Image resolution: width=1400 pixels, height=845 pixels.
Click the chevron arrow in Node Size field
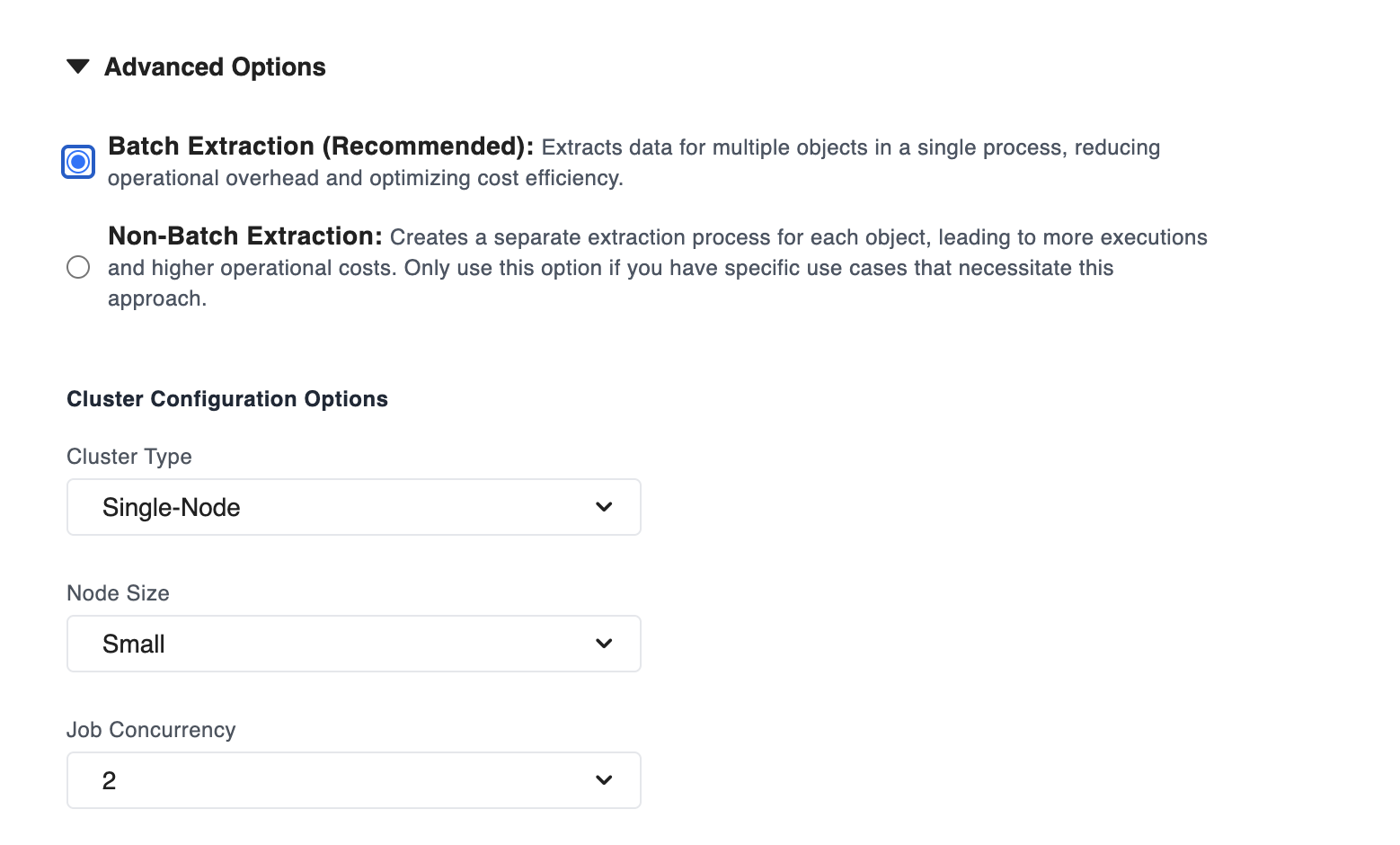pyautogui.click(x=604, y=644)
